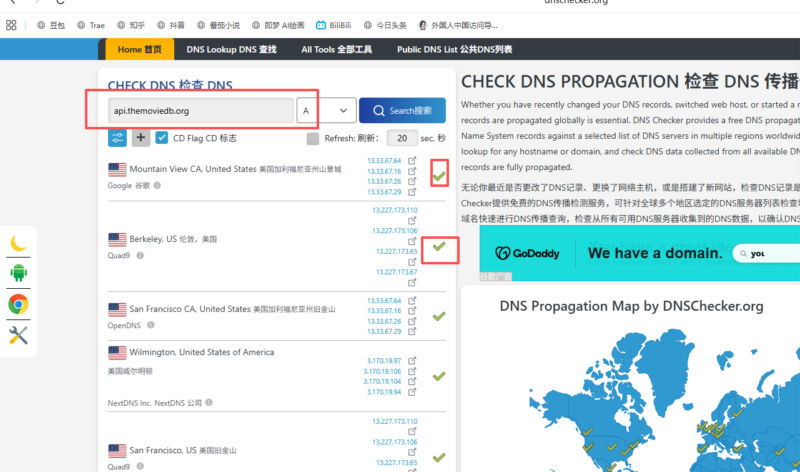
Task: Open external link icon under 13.227.173.110 in Berkeley row
Action: pos(412,220)
